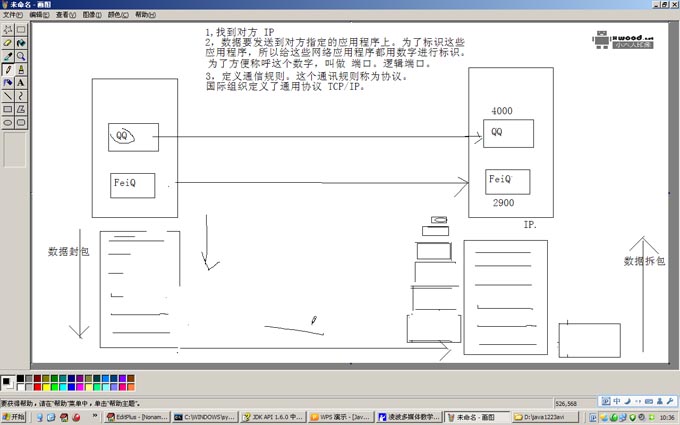The image size is (680, 425).
Task: Select the straight Line tool
Action: pyautogui.click(x=8, y=96)
